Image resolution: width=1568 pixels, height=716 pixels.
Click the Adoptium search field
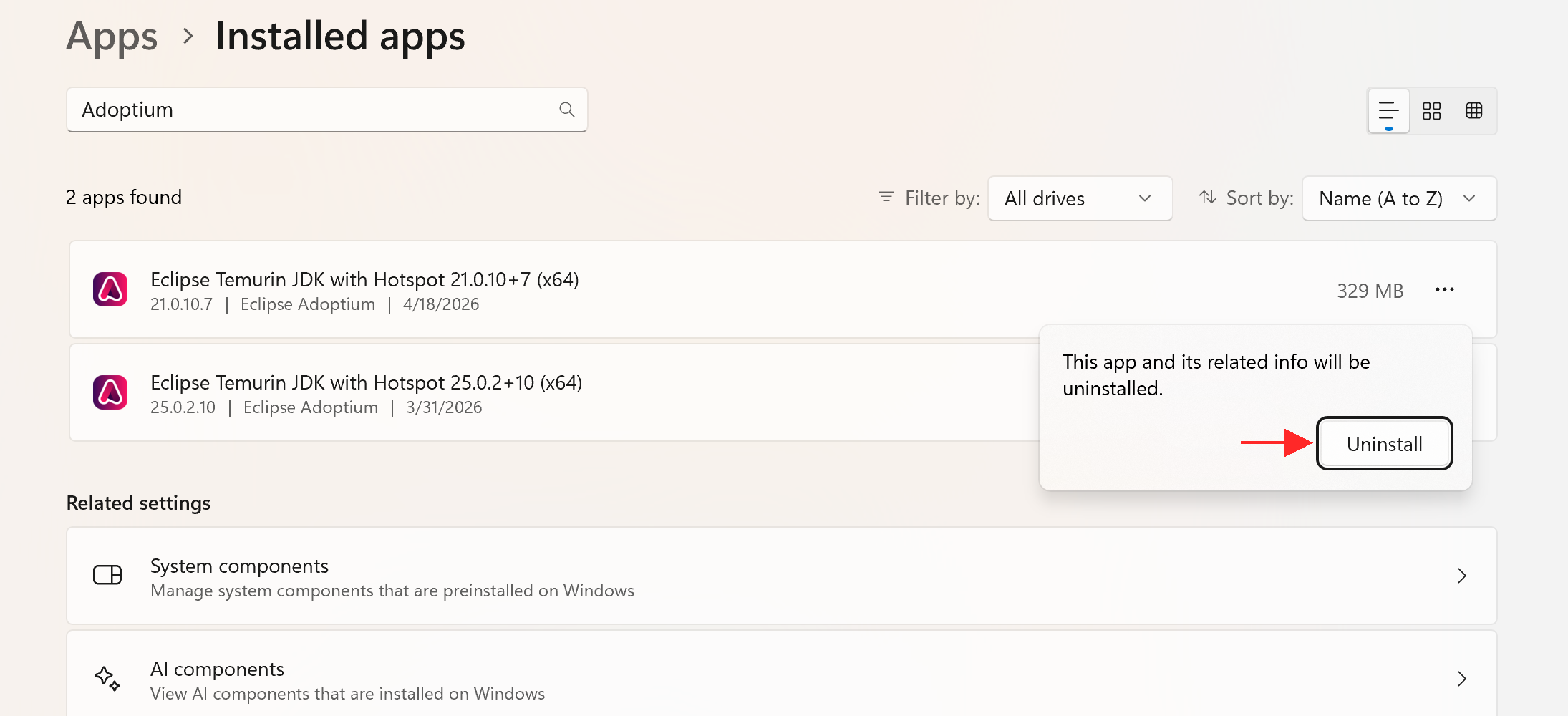click(326, 110)
